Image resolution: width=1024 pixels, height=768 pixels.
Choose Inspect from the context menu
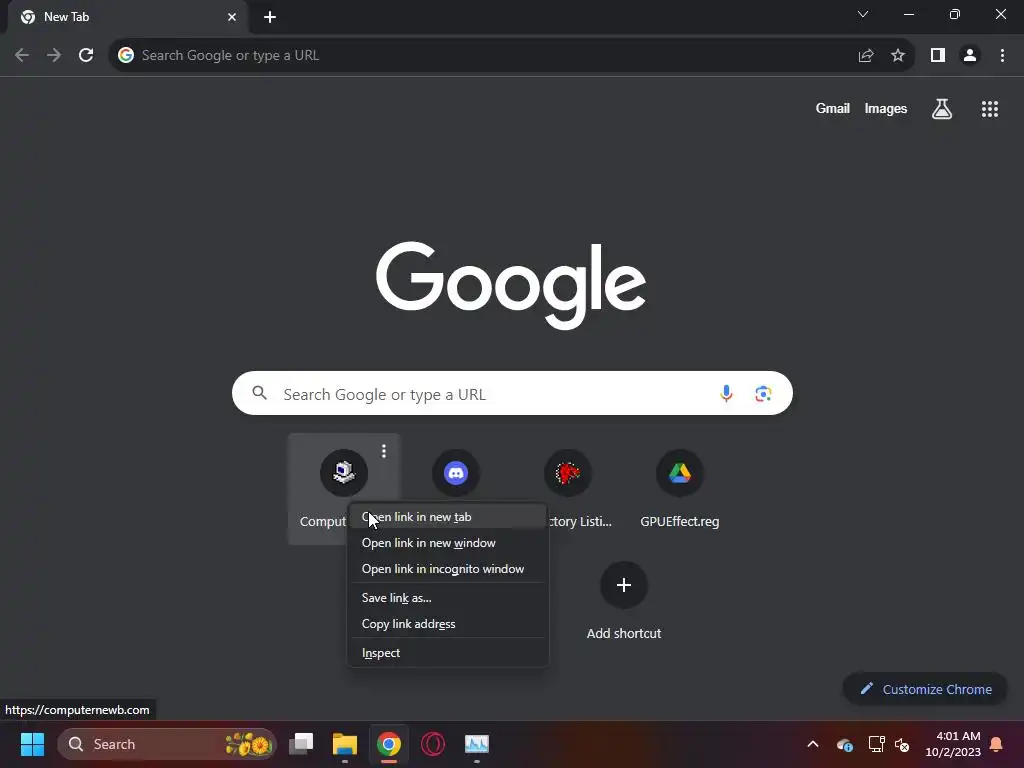tap(448, 652)
